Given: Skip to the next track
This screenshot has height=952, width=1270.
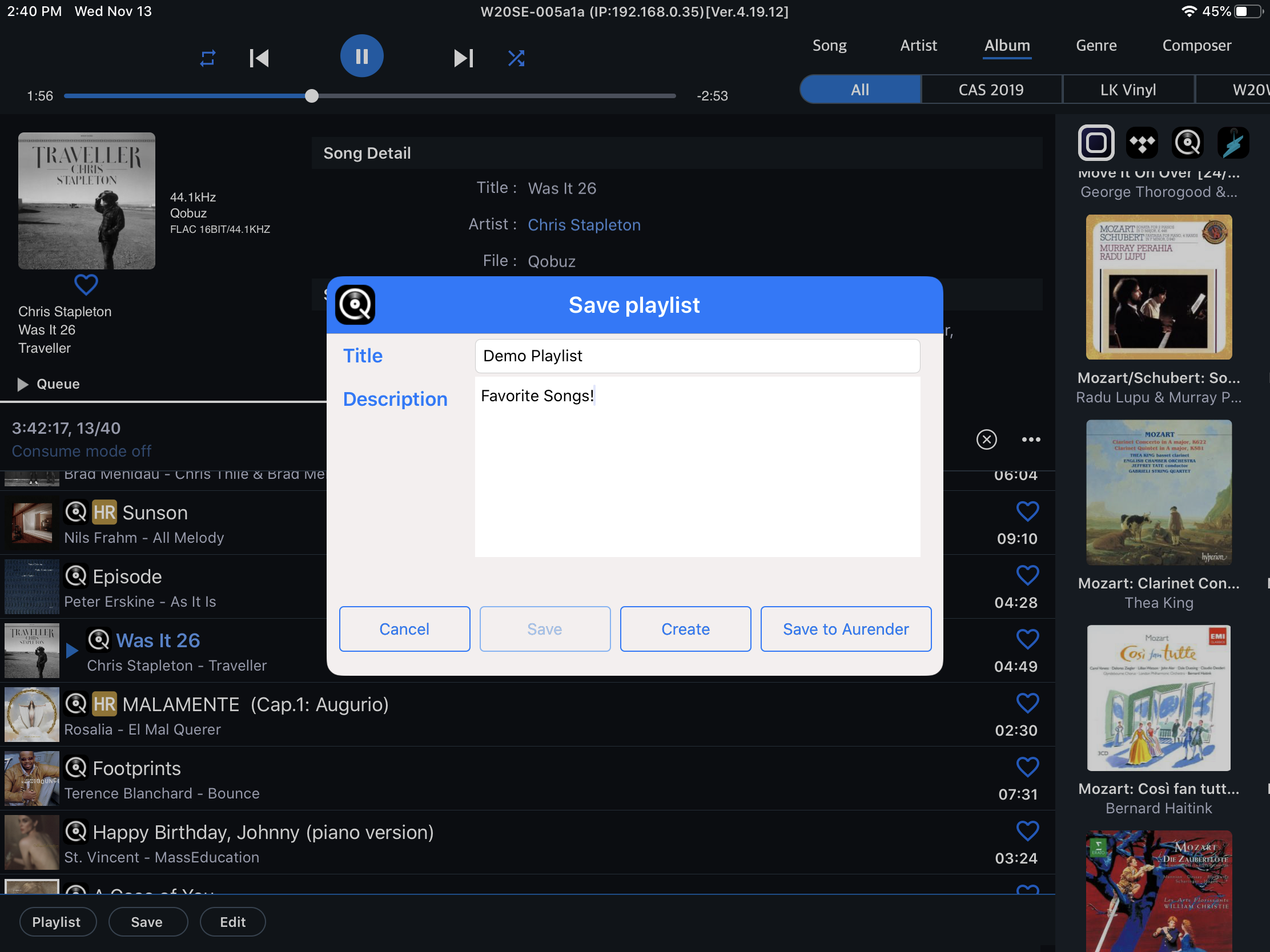Looking at the screenshot, I should click(463, 58).
